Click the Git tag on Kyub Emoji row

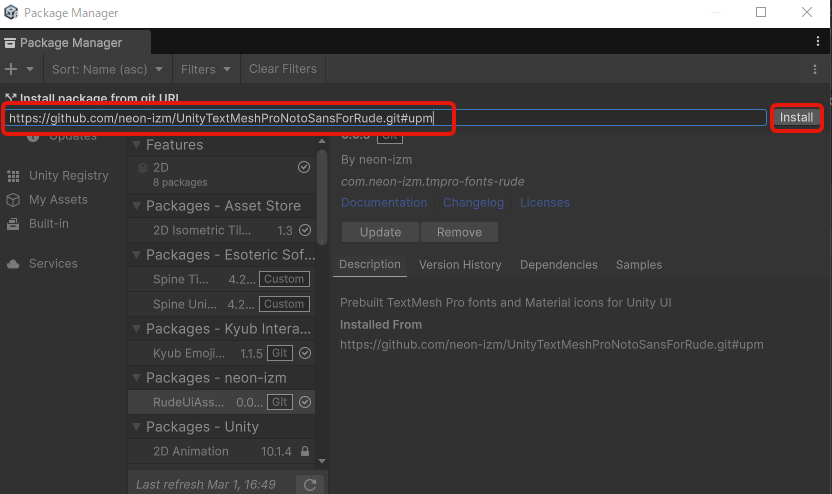280,353
